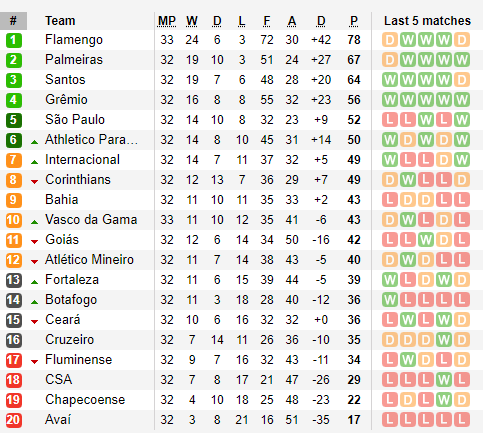Click the red down arrow beside Corinthians
Screen dimensions: 484x433
click(x=34, y=182)
